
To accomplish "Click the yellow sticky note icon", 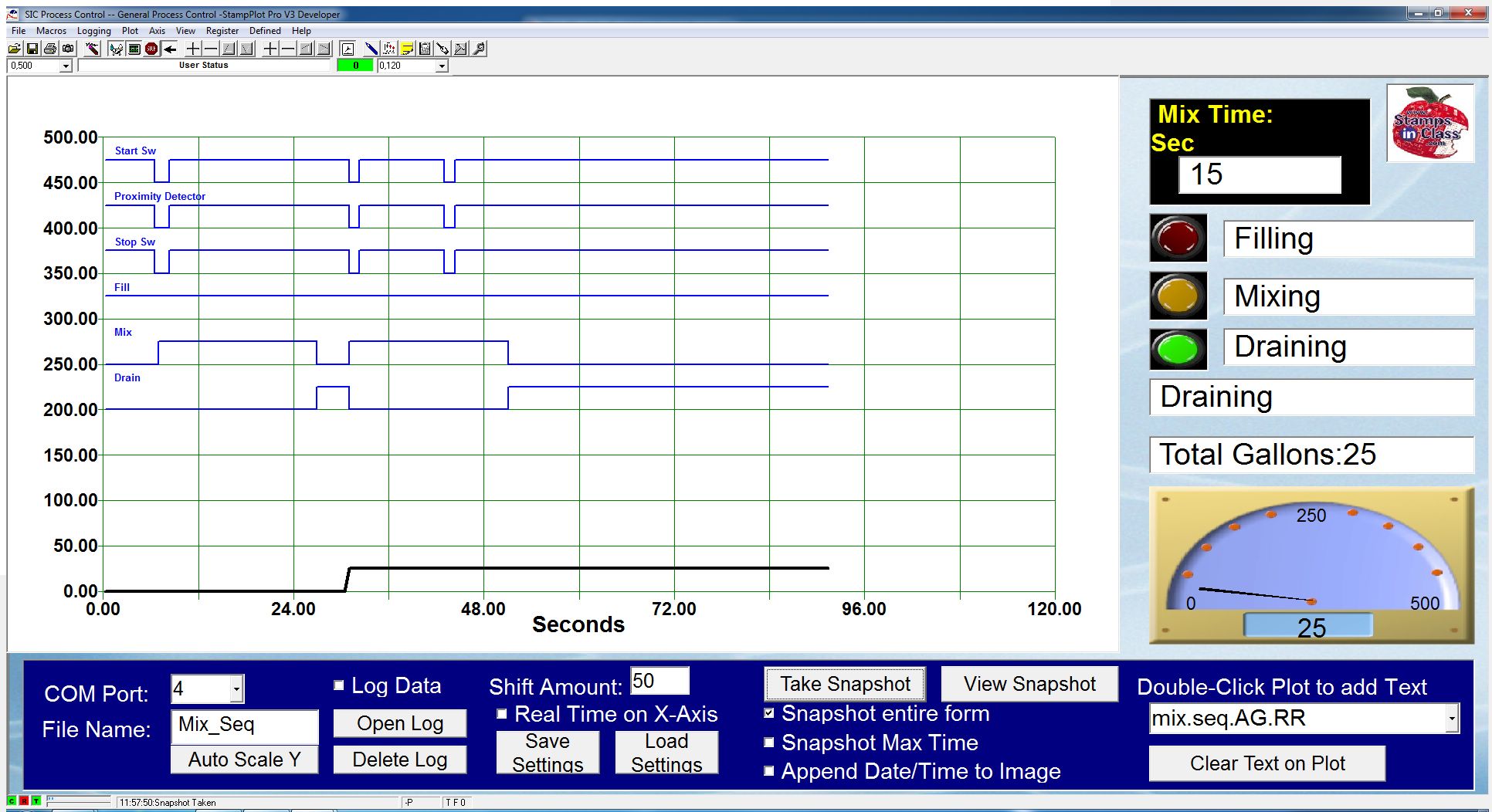I will 407,49.
